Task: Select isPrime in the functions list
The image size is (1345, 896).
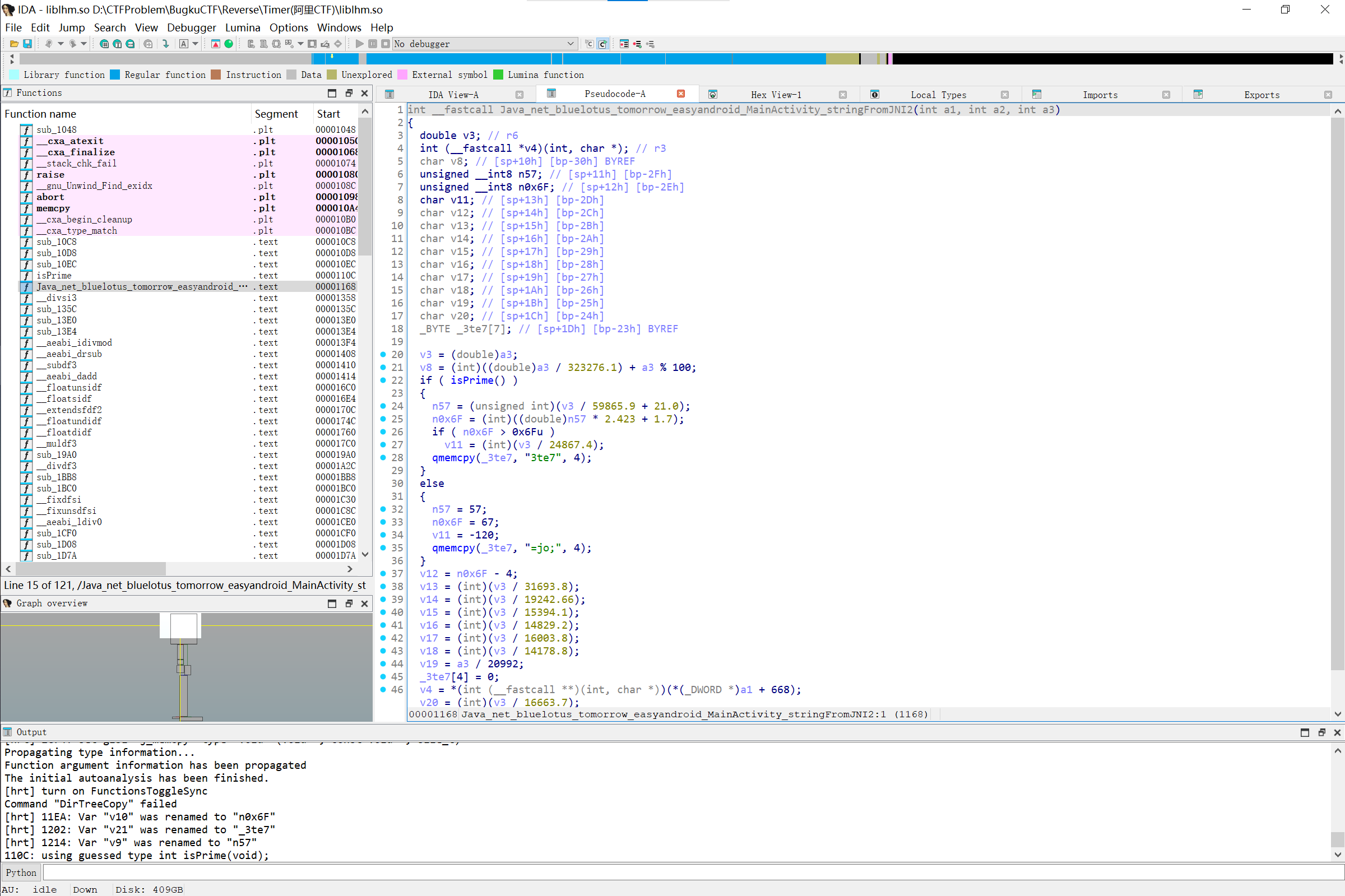Action: (x=54, y=276)
